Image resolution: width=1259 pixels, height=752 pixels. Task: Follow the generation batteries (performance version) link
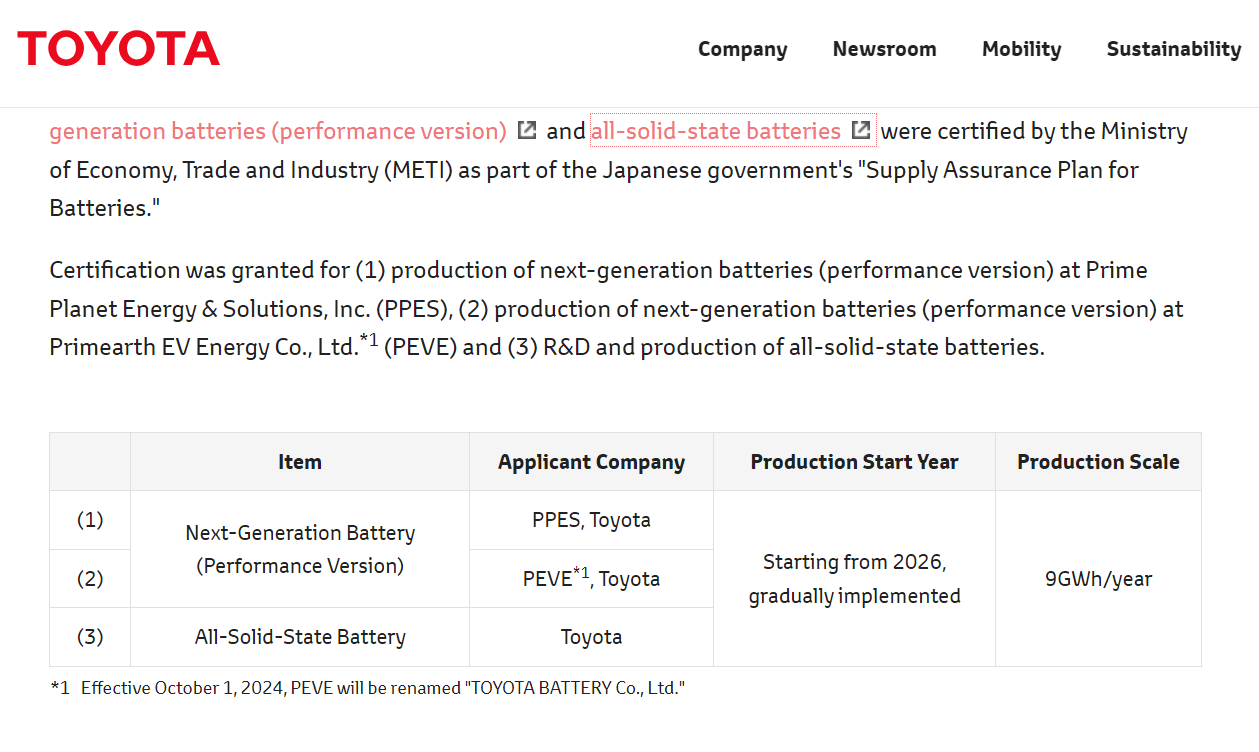(x=278, y=131)
